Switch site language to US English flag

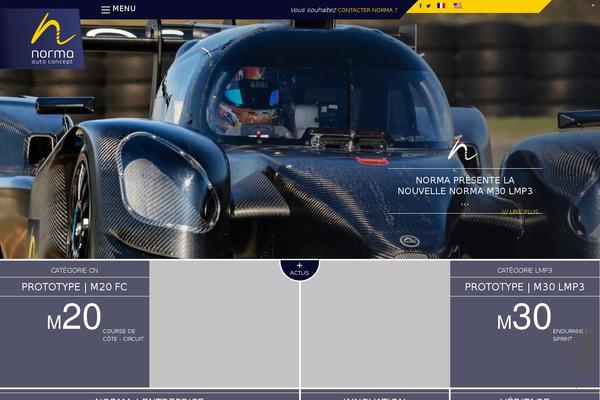coord(457,6)
